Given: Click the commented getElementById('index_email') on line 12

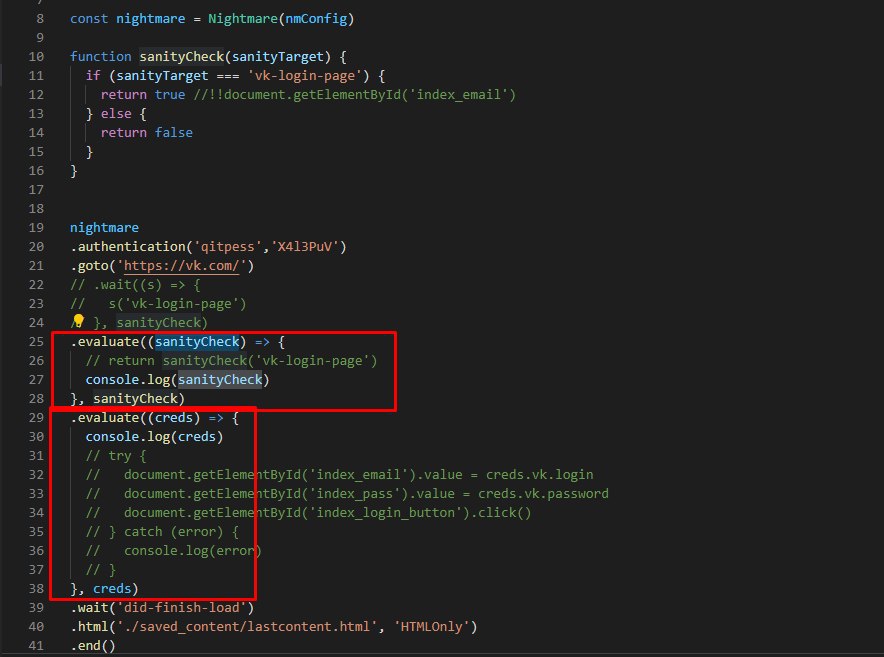Looking at the screenshot, I should (404, 95).
